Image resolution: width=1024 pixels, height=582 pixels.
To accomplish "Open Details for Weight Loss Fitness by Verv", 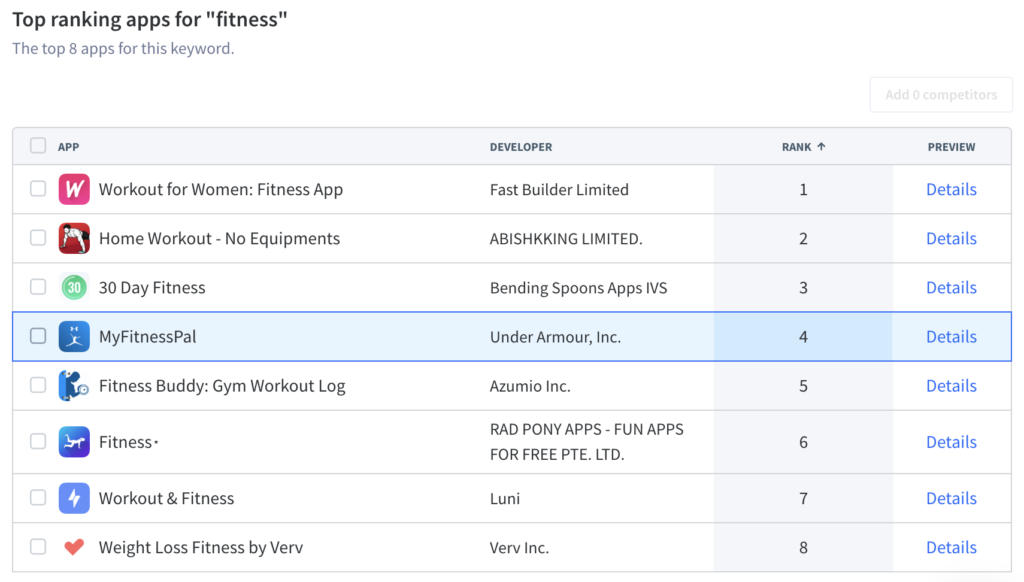I will (952, 547).
